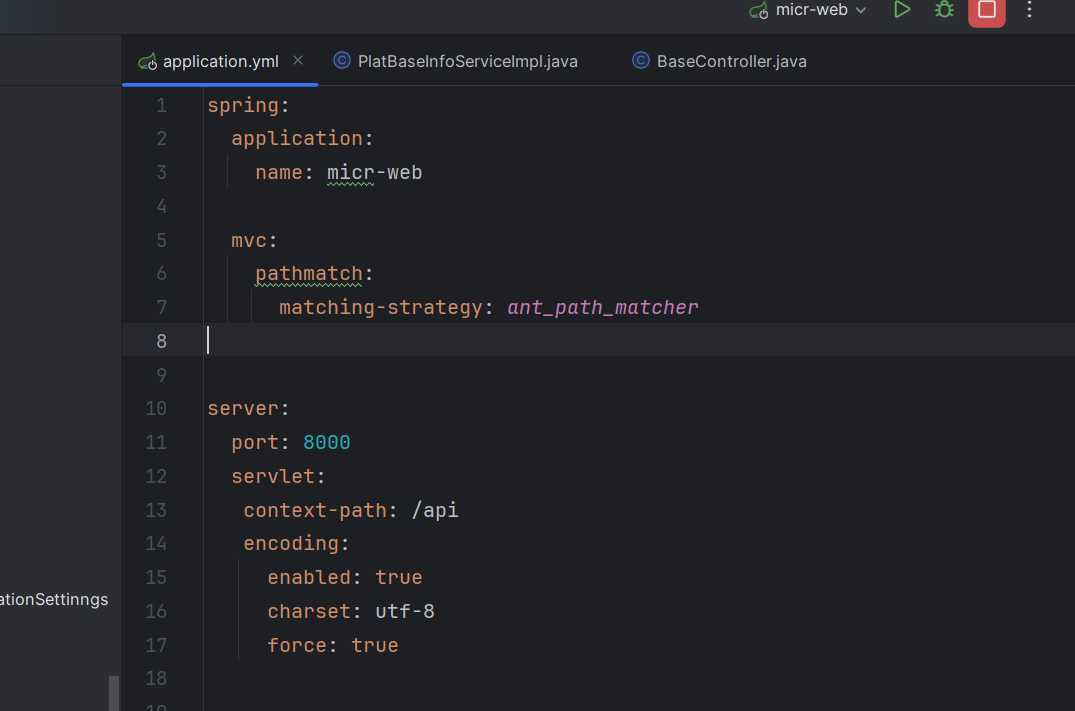1075x711 pixels.
Task: Click the 'micr-web' name value
Action: pyautogui.click(x=374, y=173)
